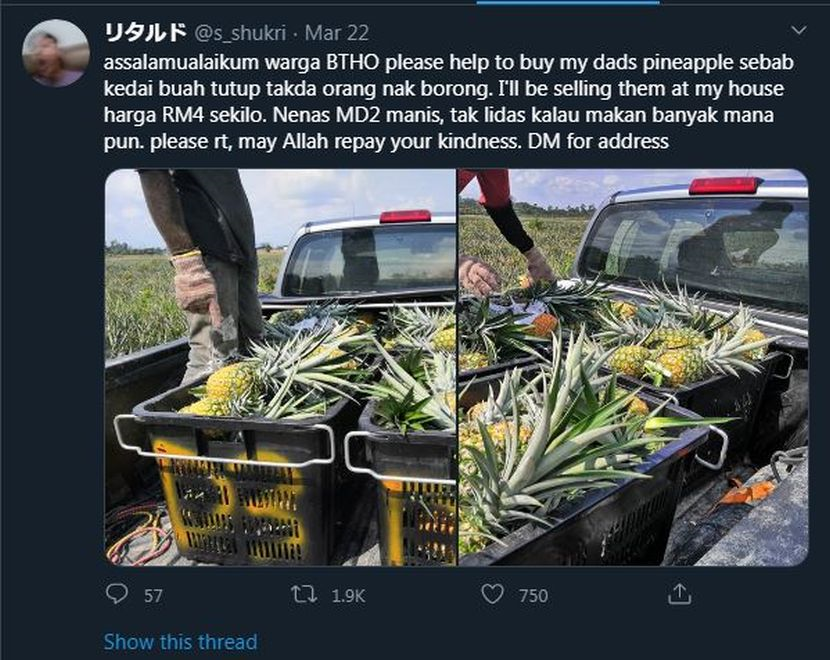
Task: View the right pickup truck photo
Action: [634, 367]
